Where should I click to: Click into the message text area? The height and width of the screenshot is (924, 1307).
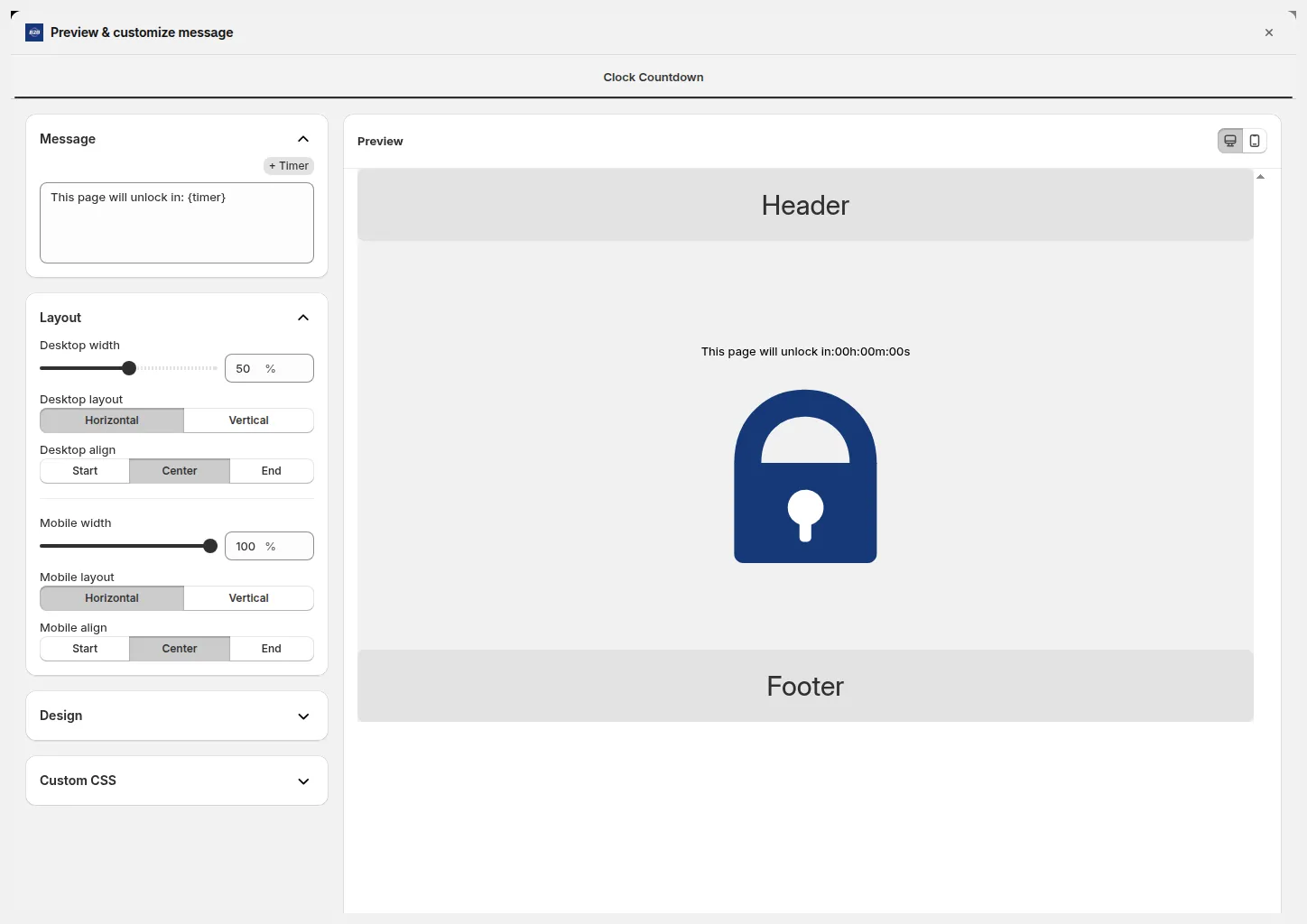pyautogui.click(x=177, y=223)
